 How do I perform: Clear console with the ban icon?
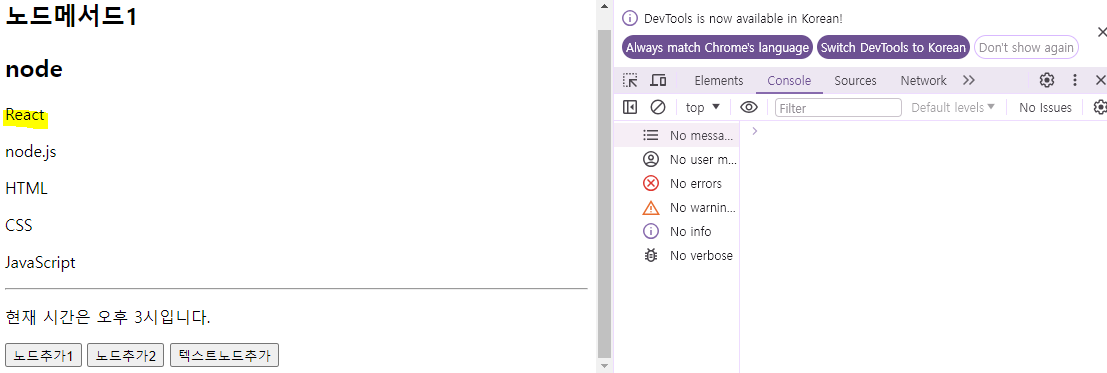click(x=658, y=107)
